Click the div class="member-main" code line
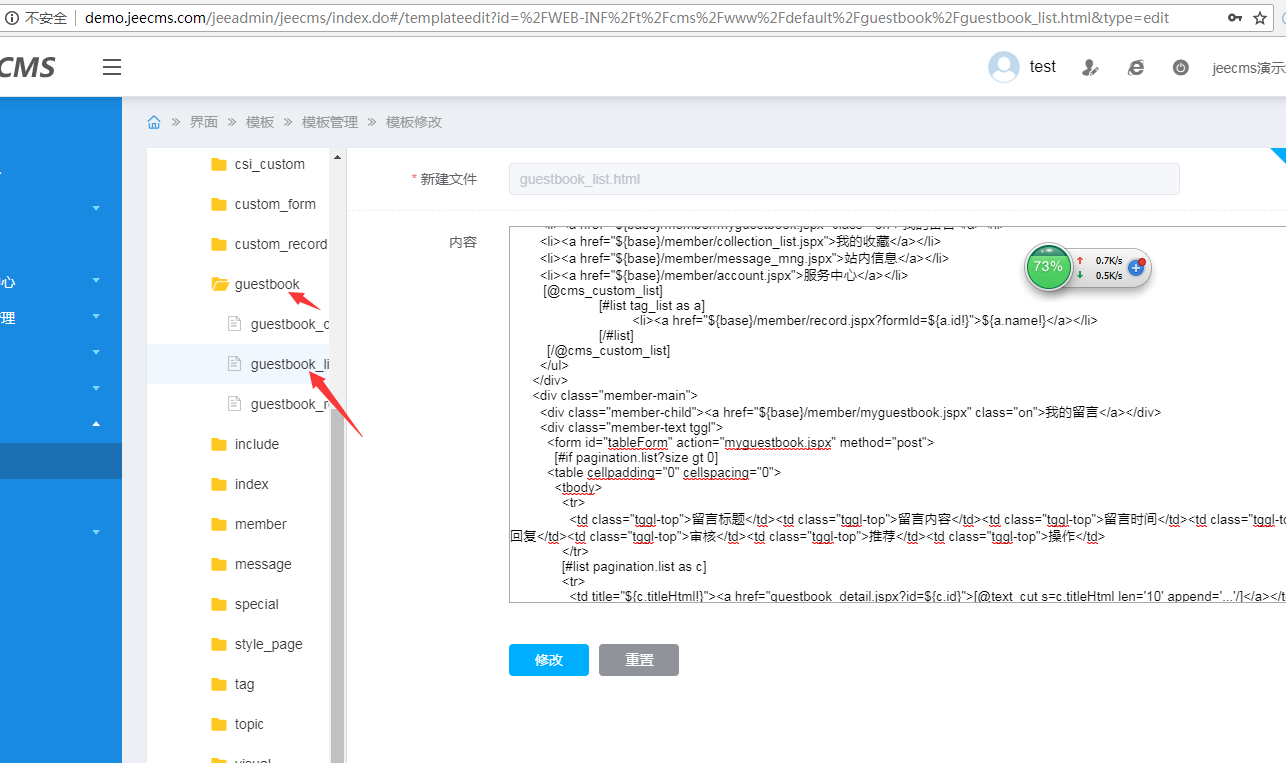The image size is (1286, 763). coord(615,395)
